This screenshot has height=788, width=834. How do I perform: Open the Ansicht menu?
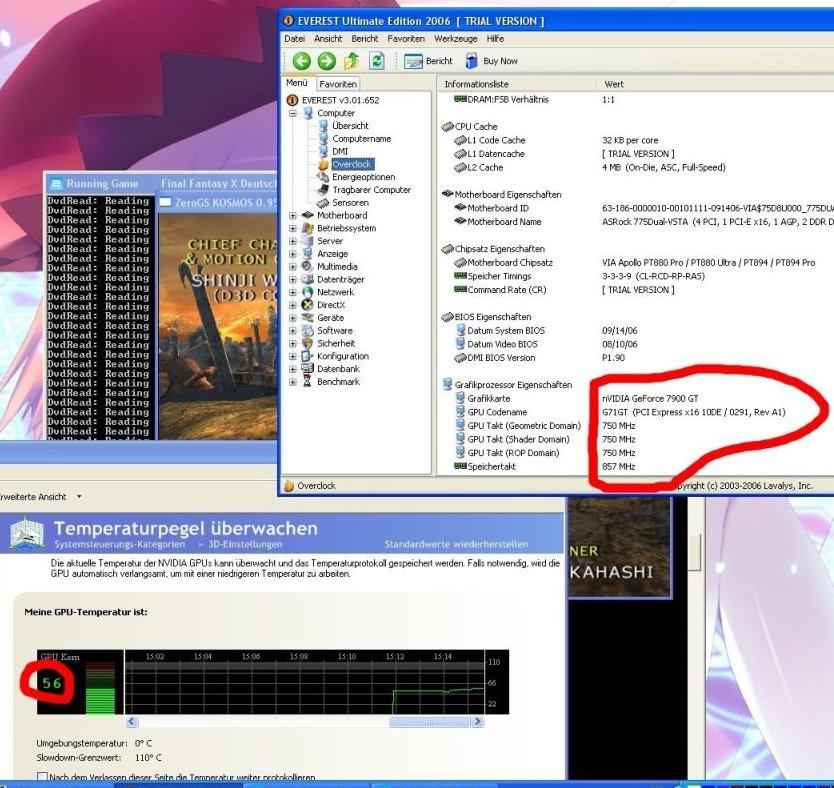(x=328, y=39)
